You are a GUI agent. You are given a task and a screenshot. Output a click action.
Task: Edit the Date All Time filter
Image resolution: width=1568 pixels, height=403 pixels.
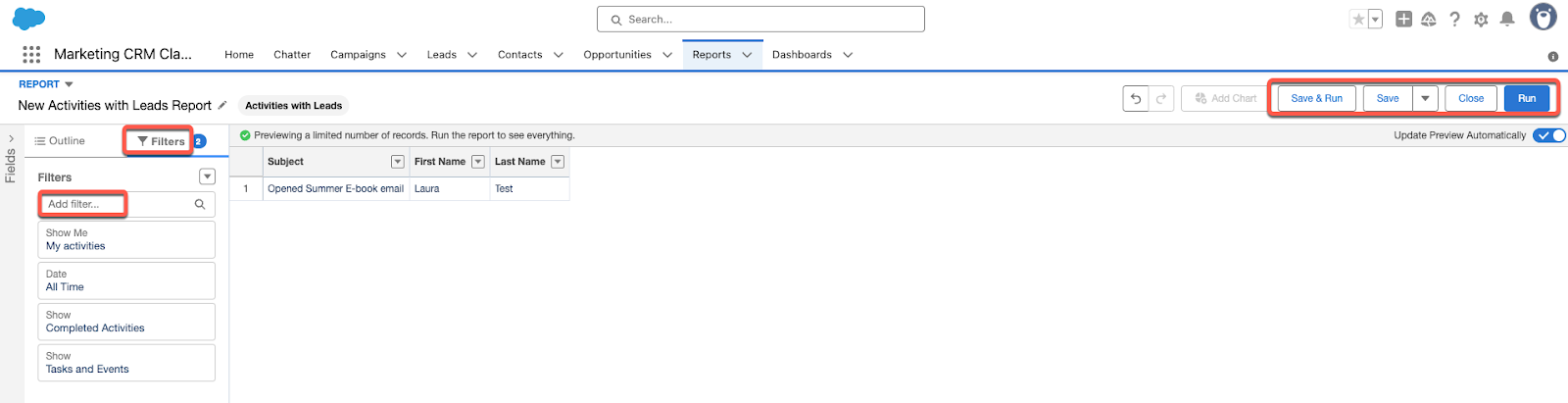point(126,280)
